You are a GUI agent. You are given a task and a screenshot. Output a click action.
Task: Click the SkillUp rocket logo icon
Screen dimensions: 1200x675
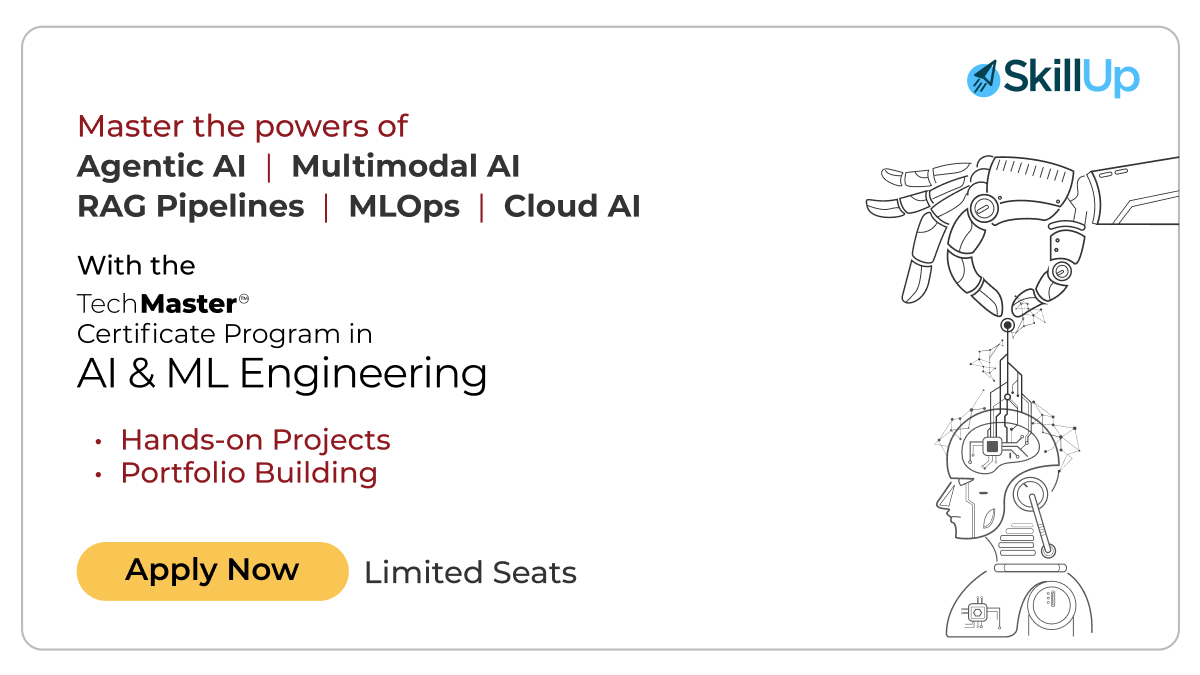(x=984, y=79)
